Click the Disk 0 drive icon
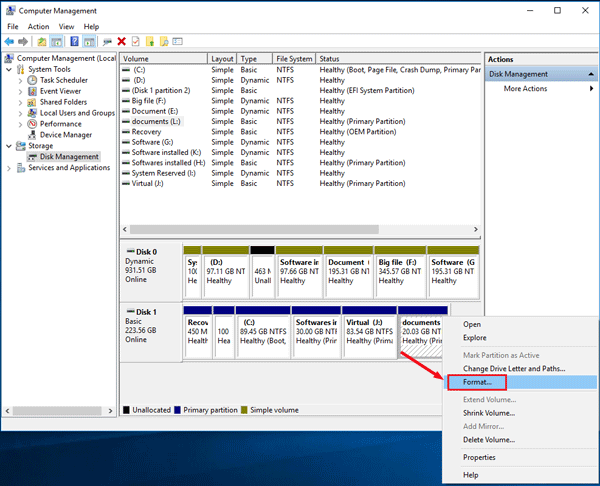Screen dimensions: 600x486 tap(130, 251)
